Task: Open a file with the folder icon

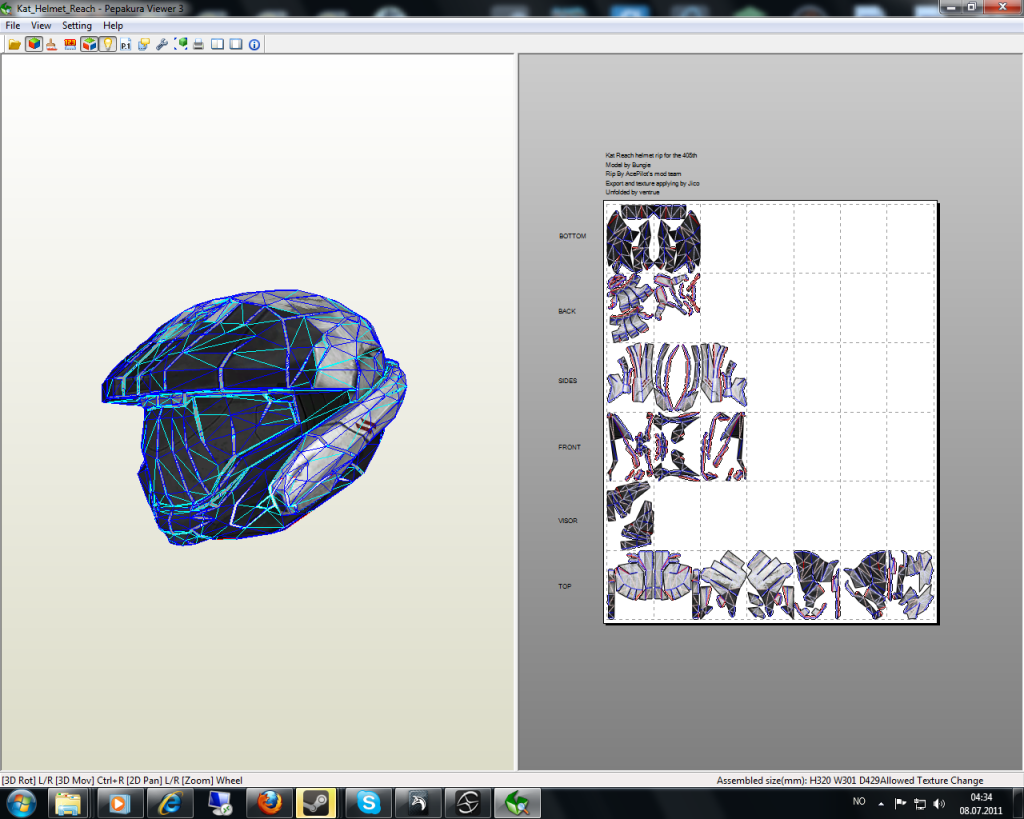Action: [14, 44]
